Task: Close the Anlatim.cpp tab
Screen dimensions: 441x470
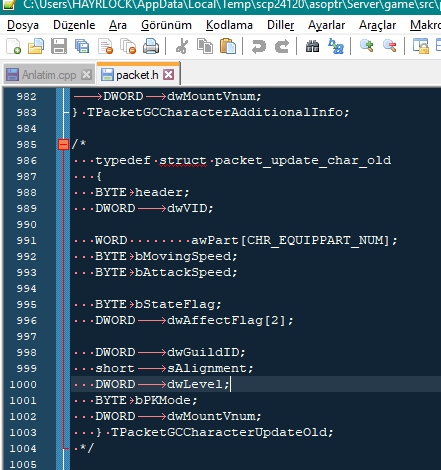Action: pyautogui.click(x=87, y=75)
